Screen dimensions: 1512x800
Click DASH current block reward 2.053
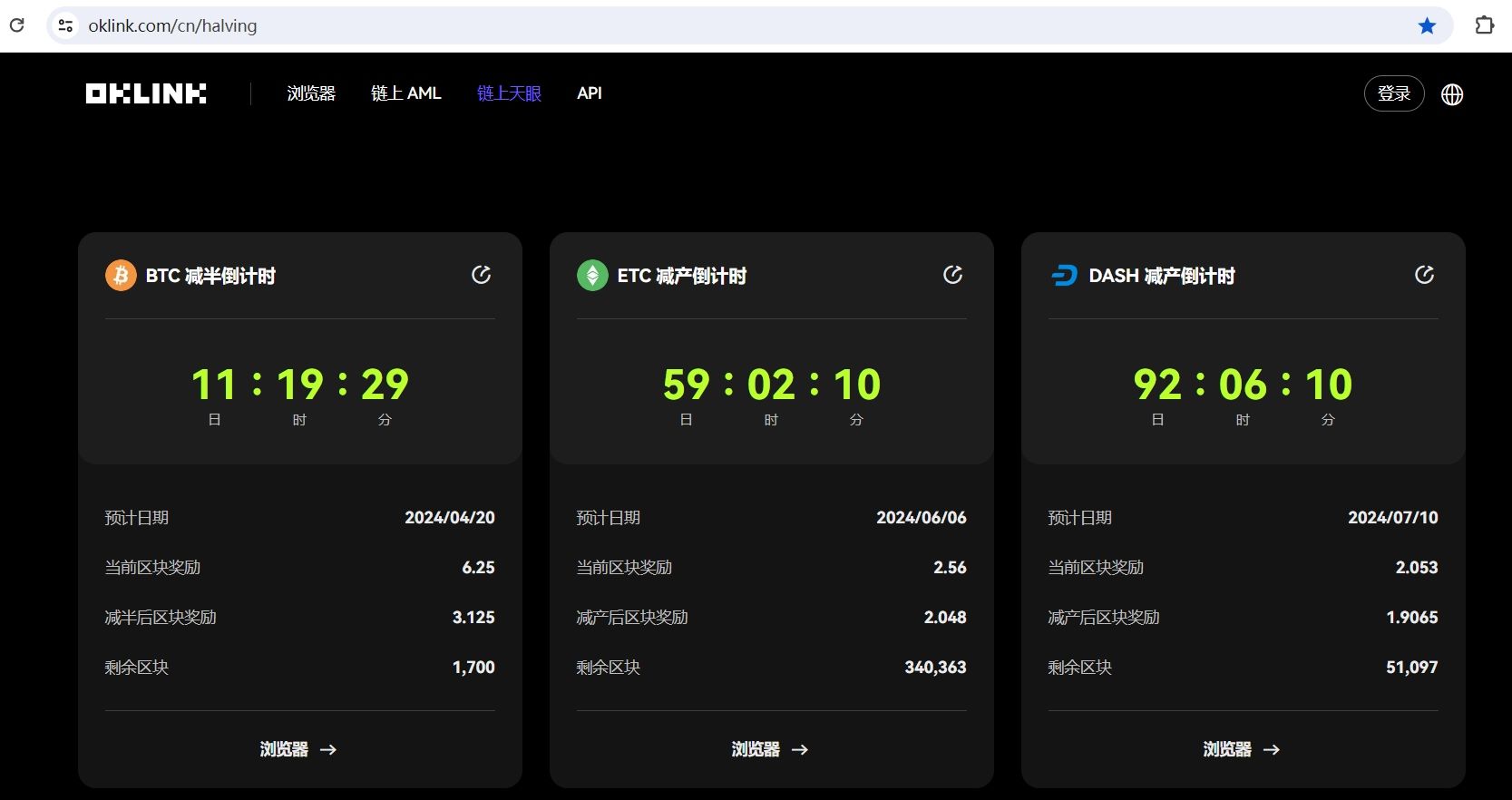1417,568
